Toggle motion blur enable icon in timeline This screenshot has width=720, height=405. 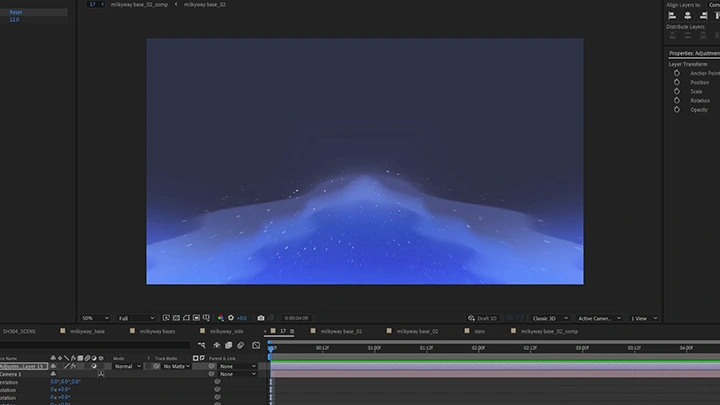240,345
